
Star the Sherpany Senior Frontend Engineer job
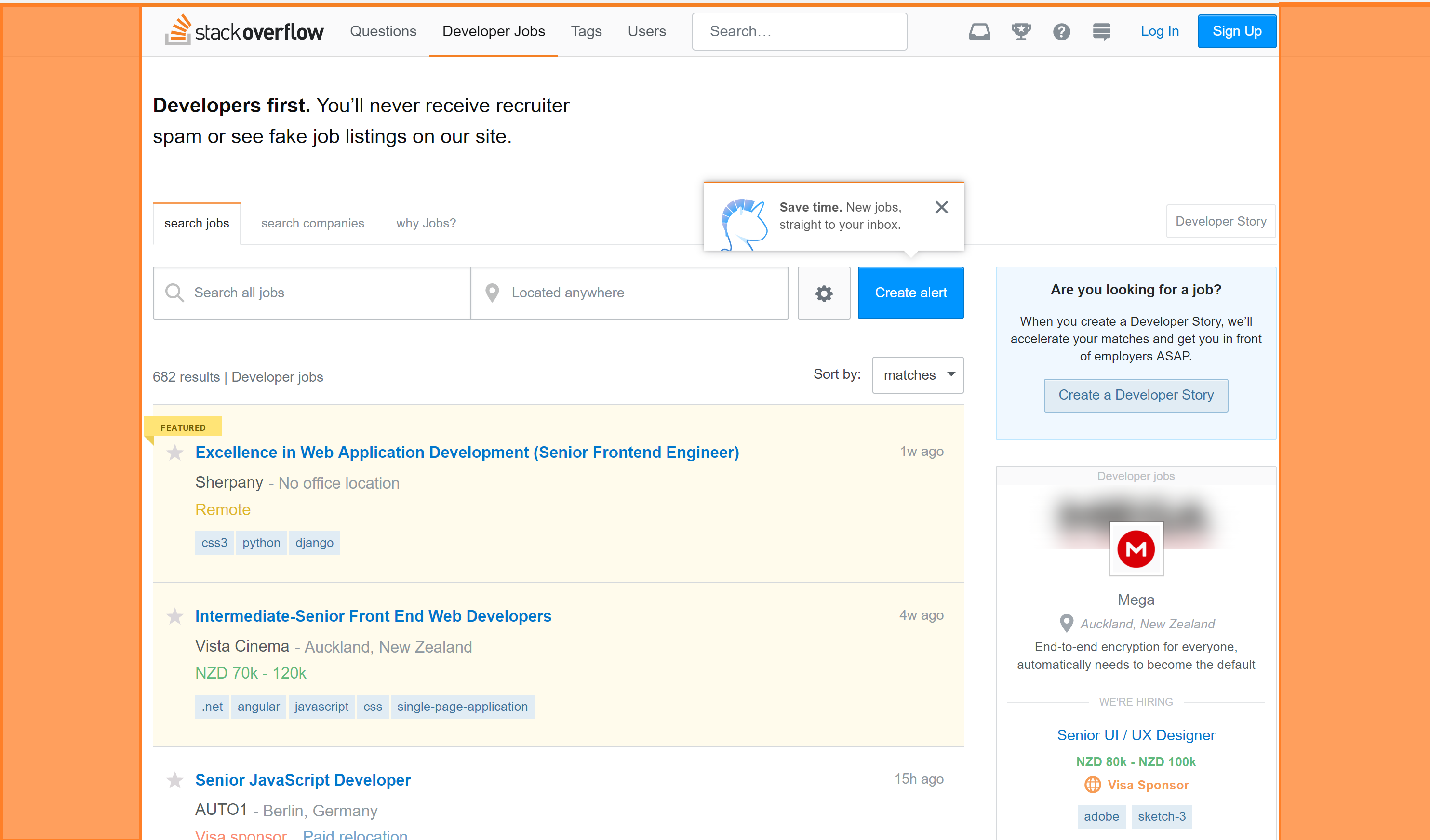[175, 453]
